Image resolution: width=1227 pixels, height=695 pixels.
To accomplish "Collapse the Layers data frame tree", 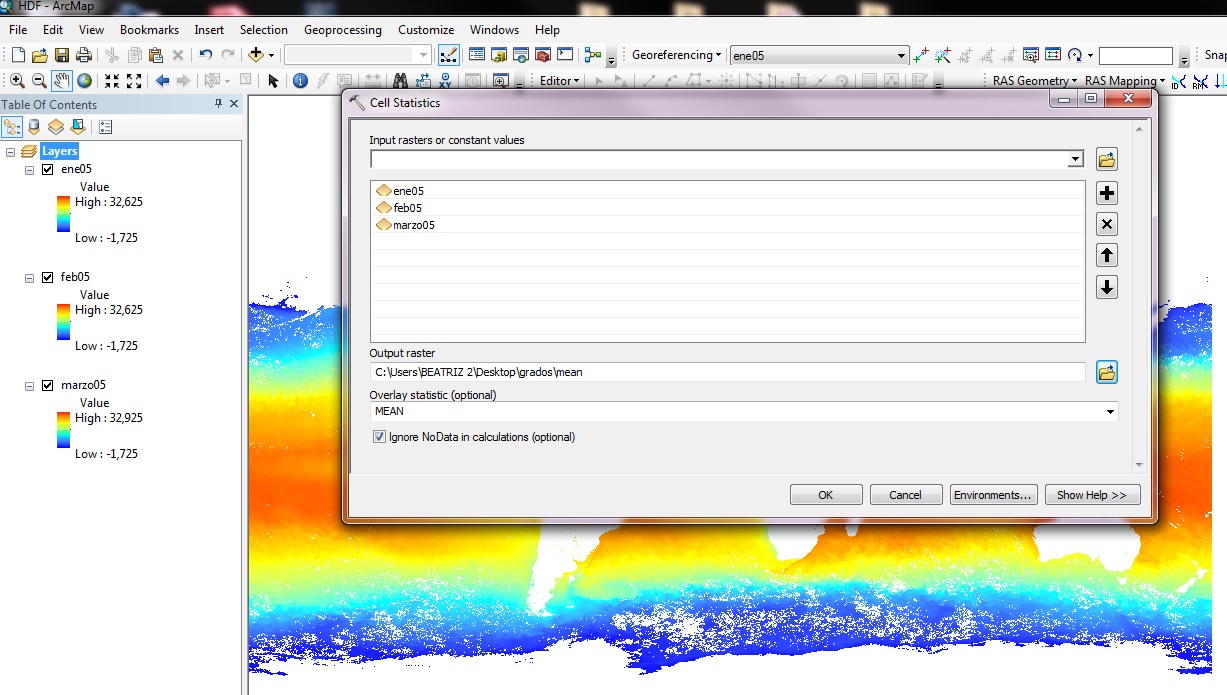I will pyautogui.click(x=10, y=152).
